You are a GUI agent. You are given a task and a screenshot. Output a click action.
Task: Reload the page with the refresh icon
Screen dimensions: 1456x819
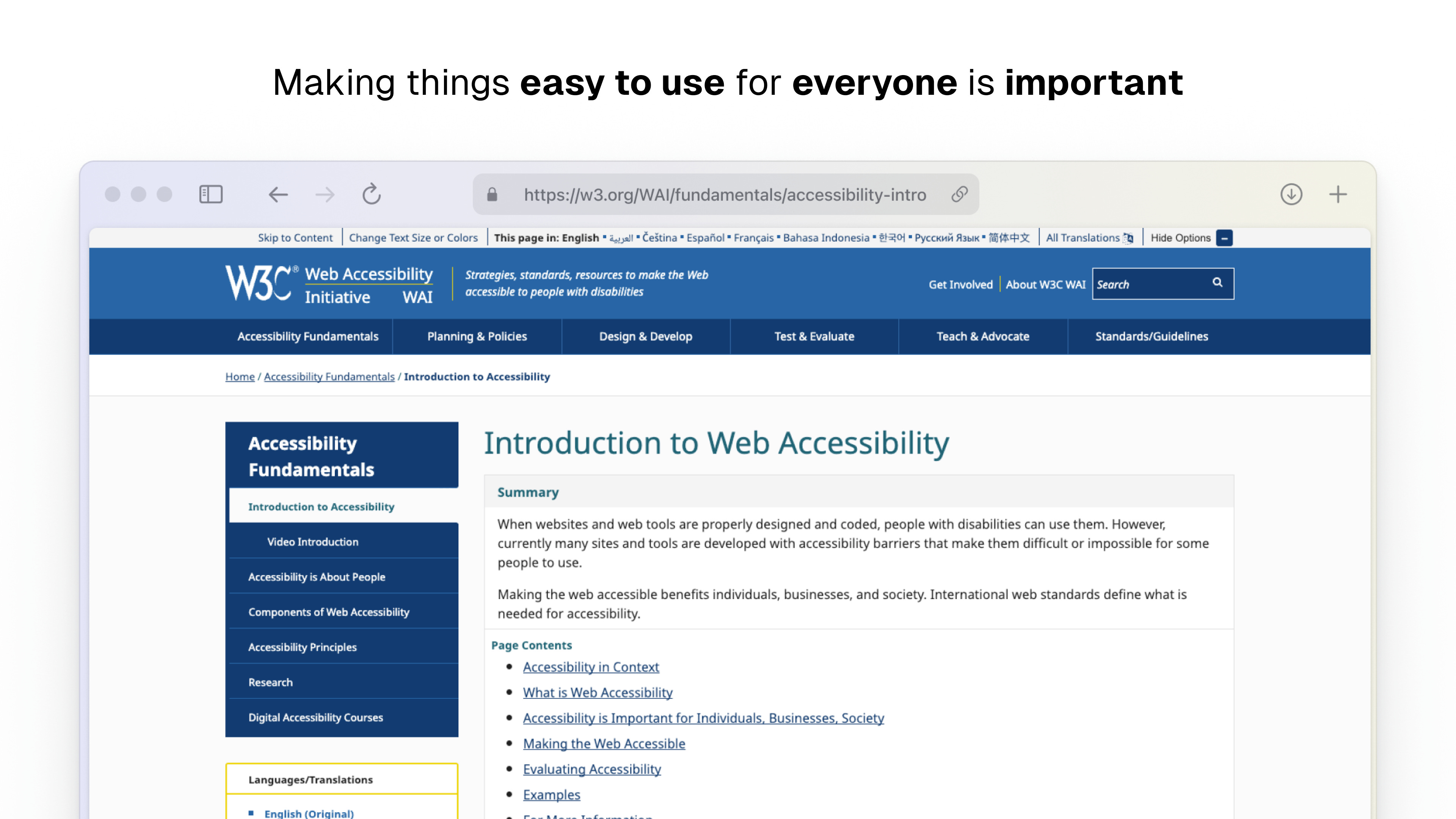pos(371,194)
